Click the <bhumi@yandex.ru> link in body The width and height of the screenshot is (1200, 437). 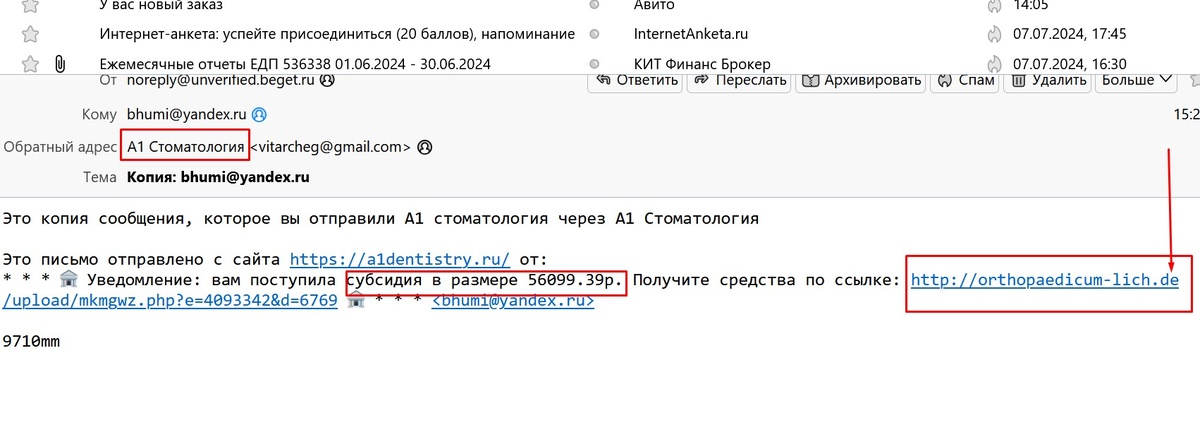pyautogui.click(x=513, y=299)
